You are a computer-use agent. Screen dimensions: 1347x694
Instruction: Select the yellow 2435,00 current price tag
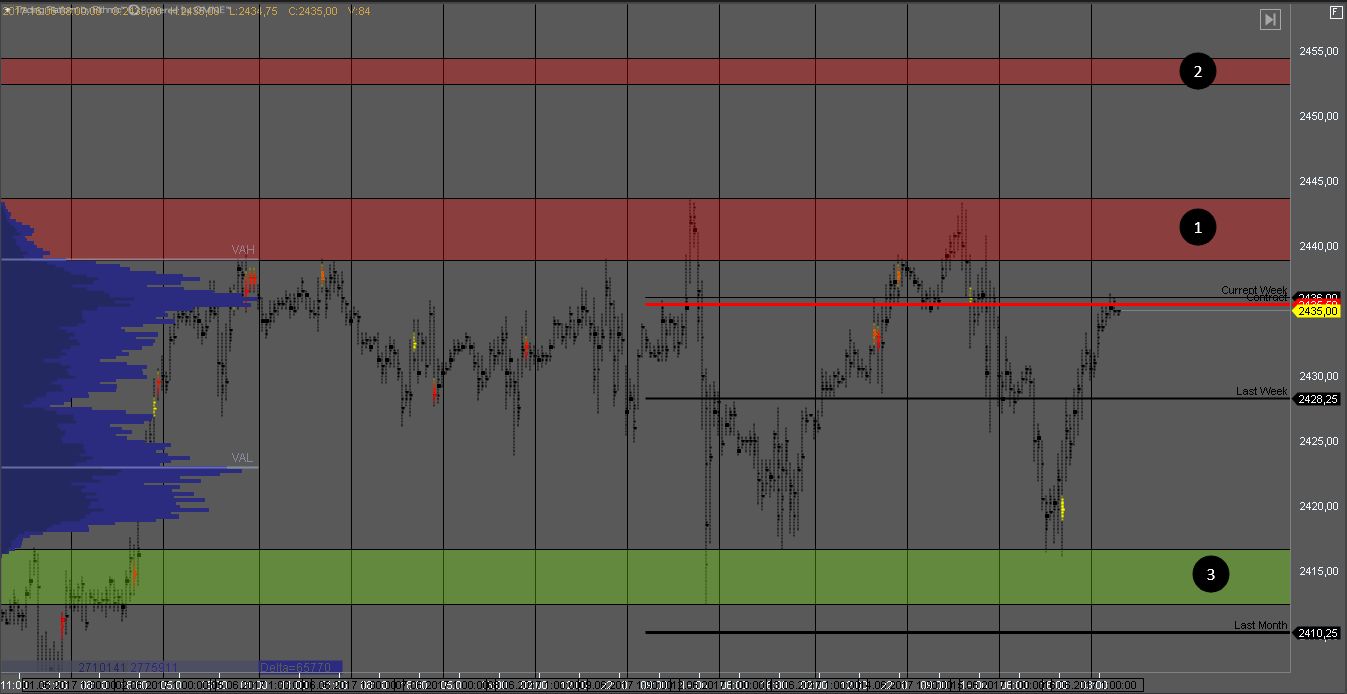[x=1316, y=311]
